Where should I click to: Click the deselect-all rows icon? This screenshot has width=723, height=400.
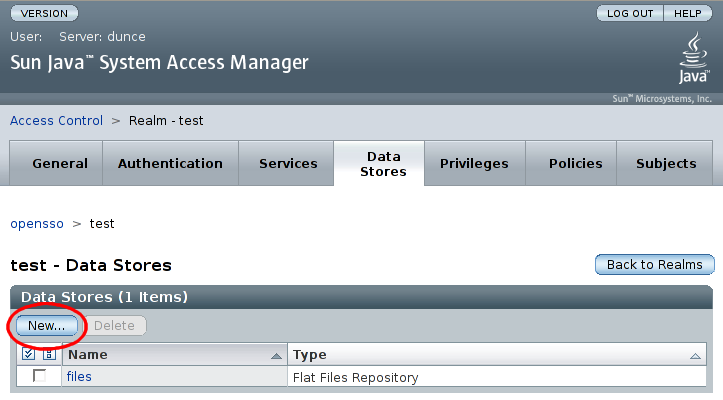coord(49,354)
